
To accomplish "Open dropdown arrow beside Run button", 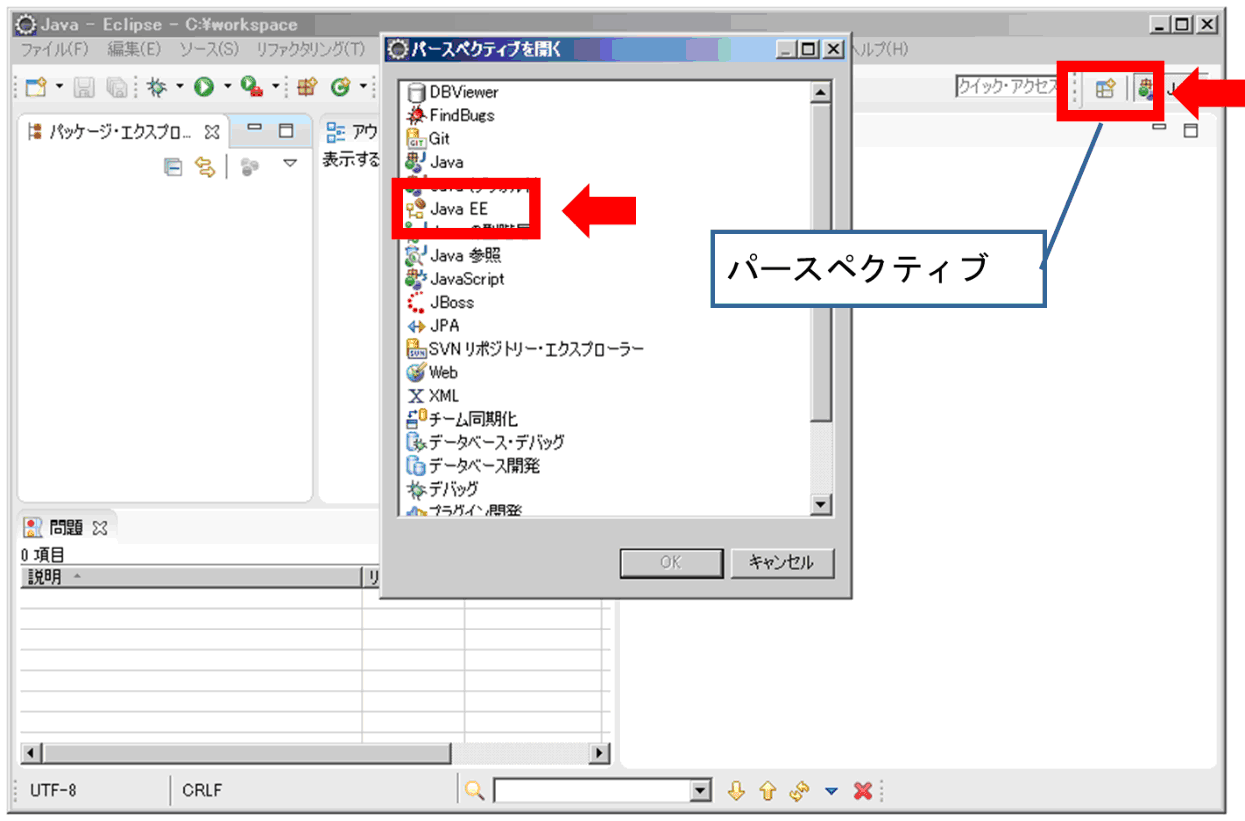I will [x=227, y=88].
